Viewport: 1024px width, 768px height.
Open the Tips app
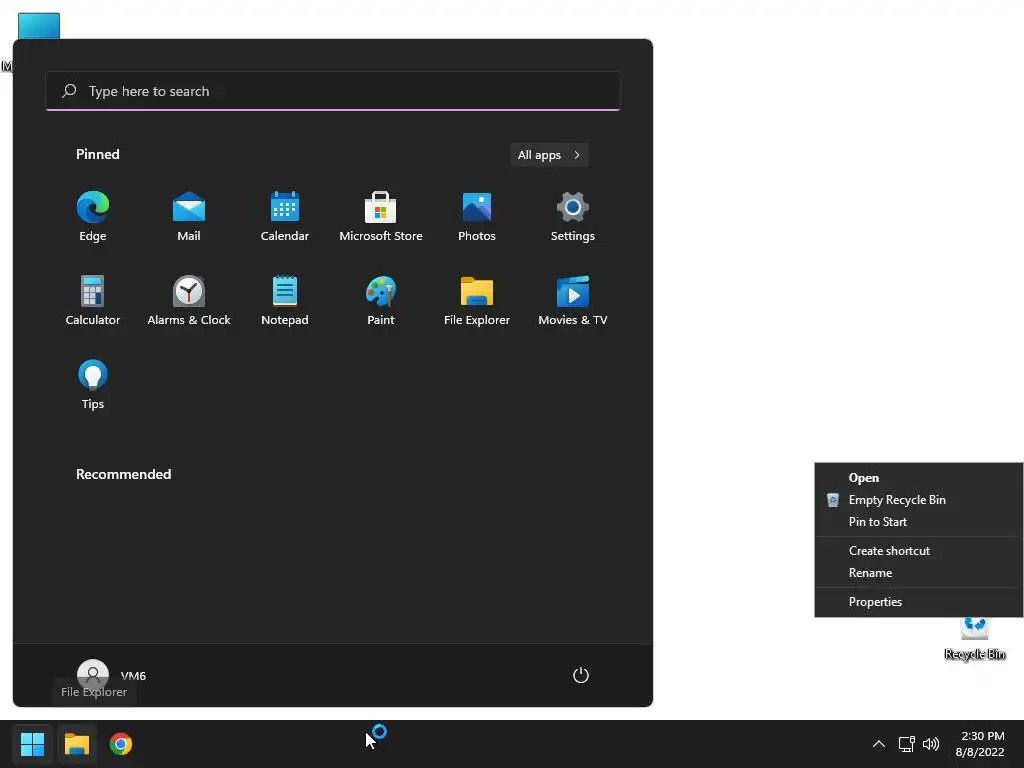[93, 385]
